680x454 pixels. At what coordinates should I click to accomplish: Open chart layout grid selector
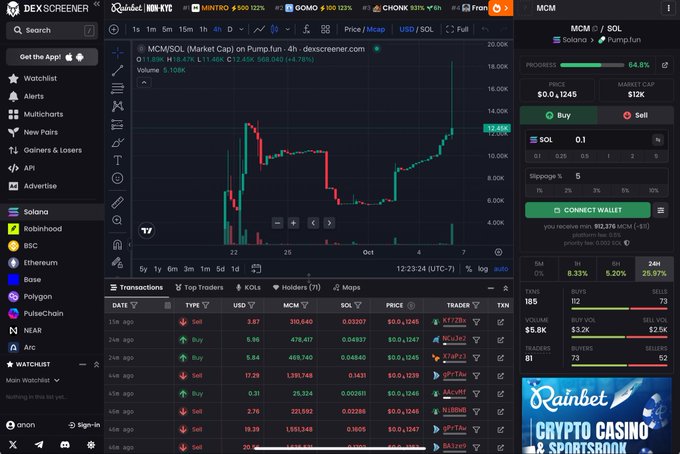pos(325,29)
